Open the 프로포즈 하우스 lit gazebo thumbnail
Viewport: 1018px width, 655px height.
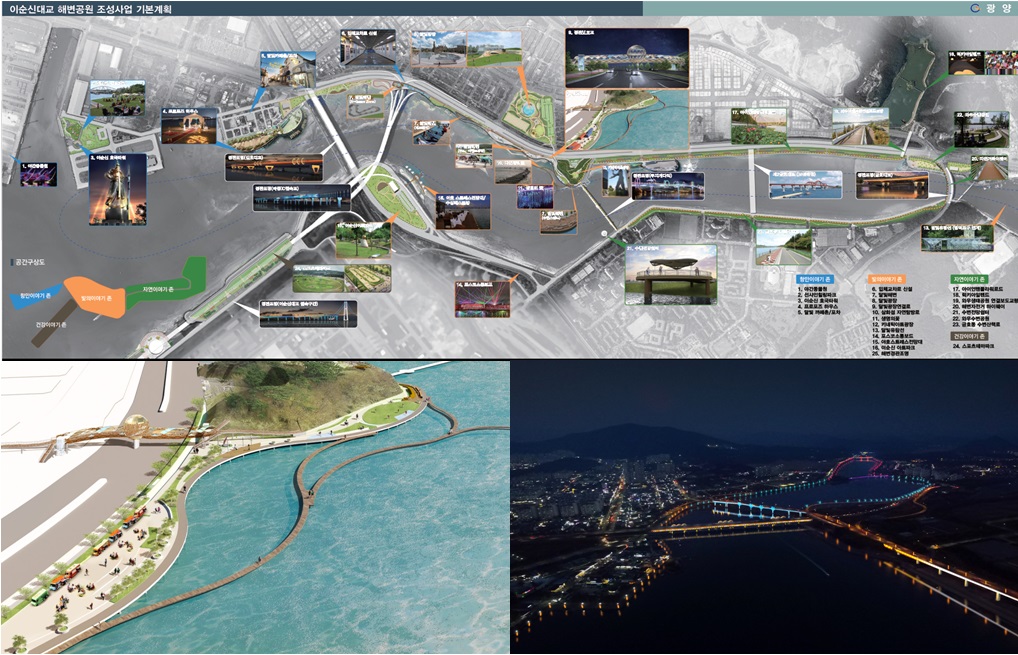(x=189, y=125)
